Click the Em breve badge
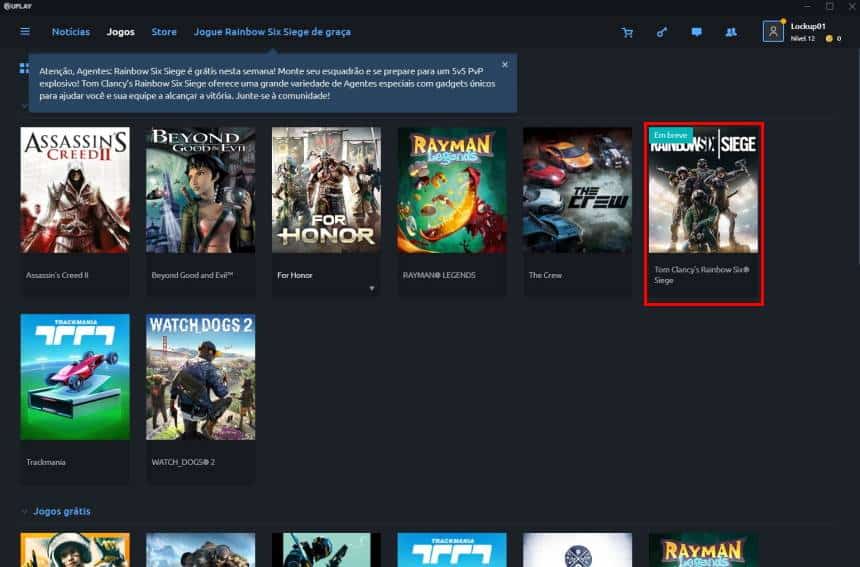Viewport: 860px width, 567px height. tap(671, 135)
